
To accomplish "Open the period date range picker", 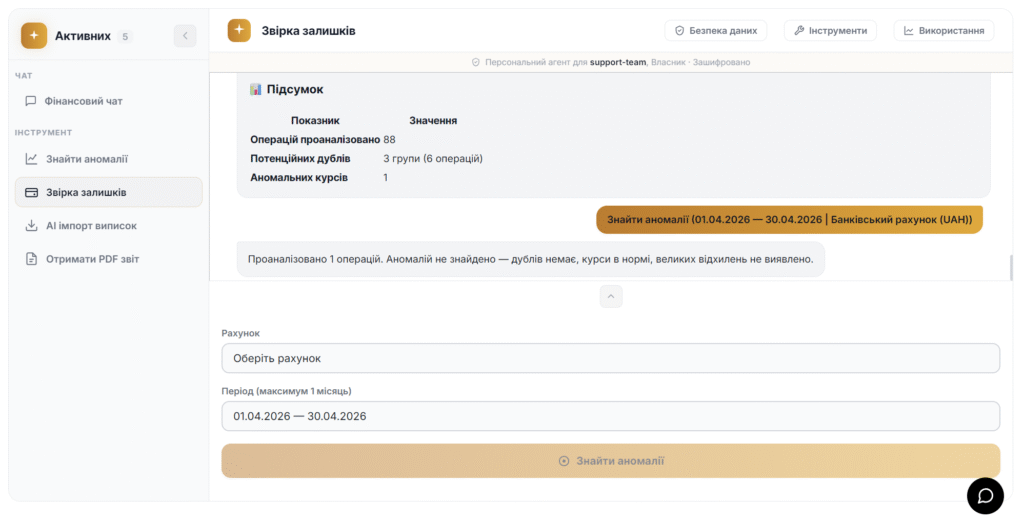I will pos(610,416).
